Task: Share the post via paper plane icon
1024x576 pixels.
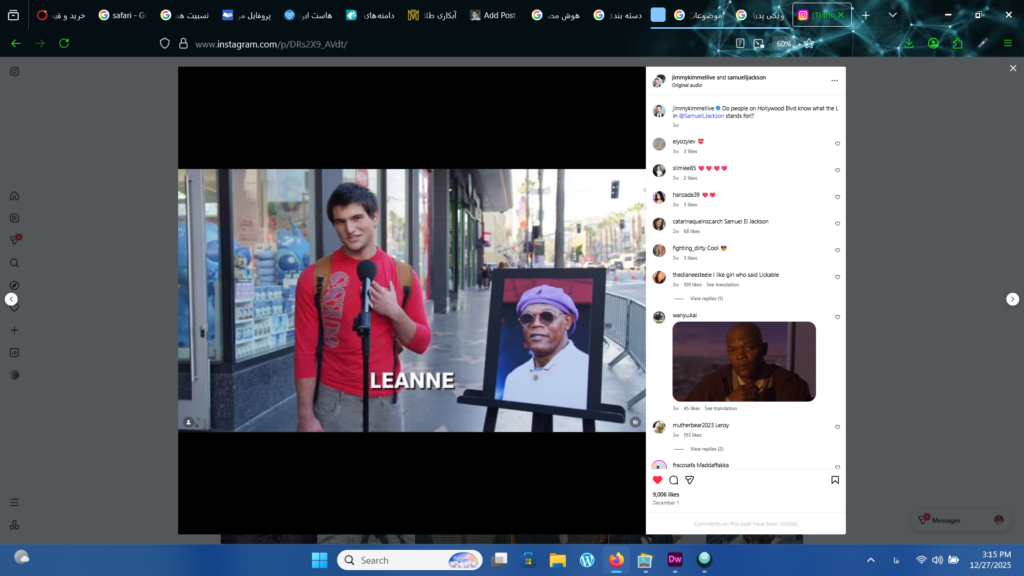Action: point(689,480)
